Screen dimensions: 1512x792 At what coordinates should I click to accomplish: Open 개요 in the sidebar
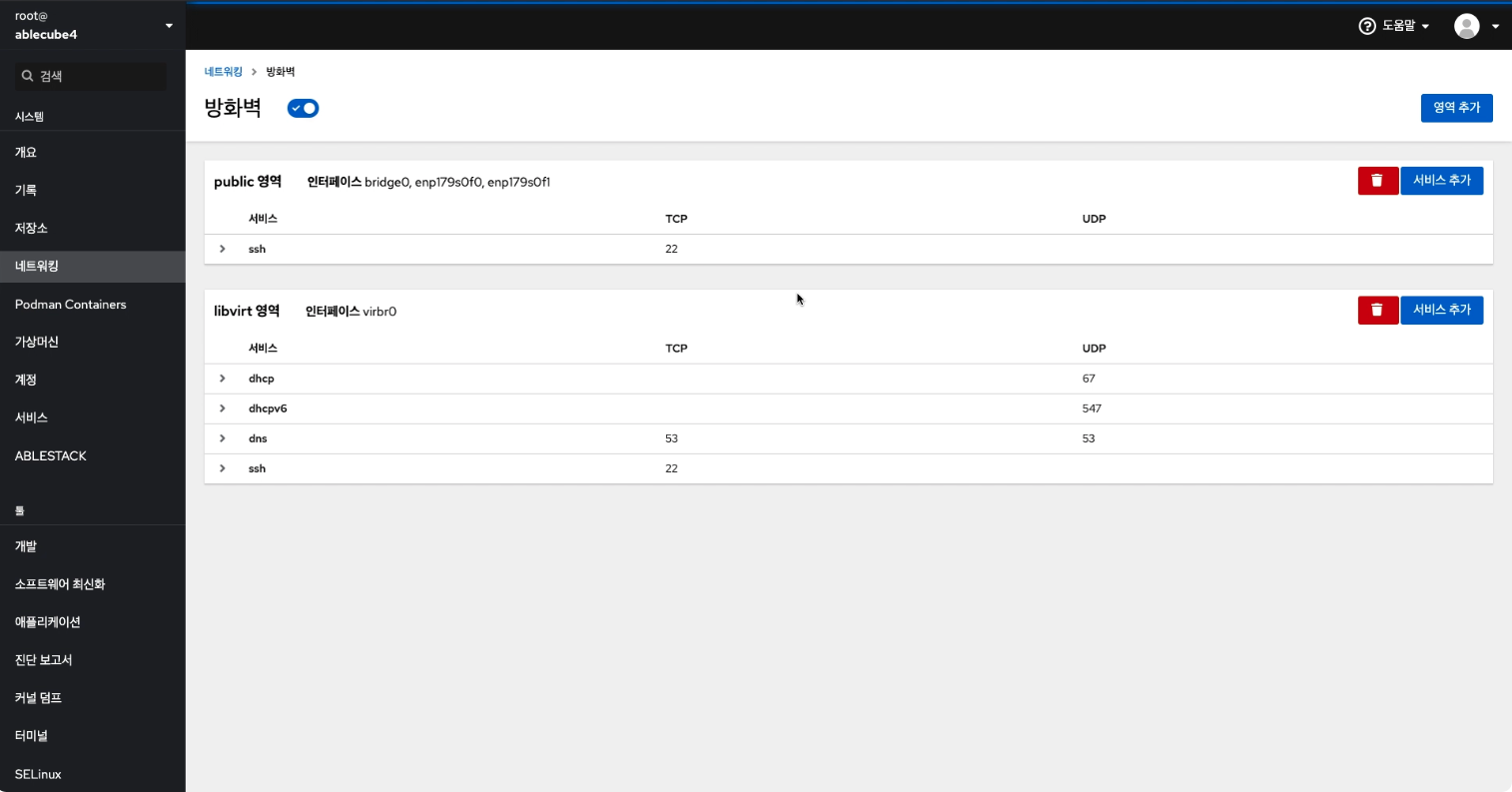(93, 152)
